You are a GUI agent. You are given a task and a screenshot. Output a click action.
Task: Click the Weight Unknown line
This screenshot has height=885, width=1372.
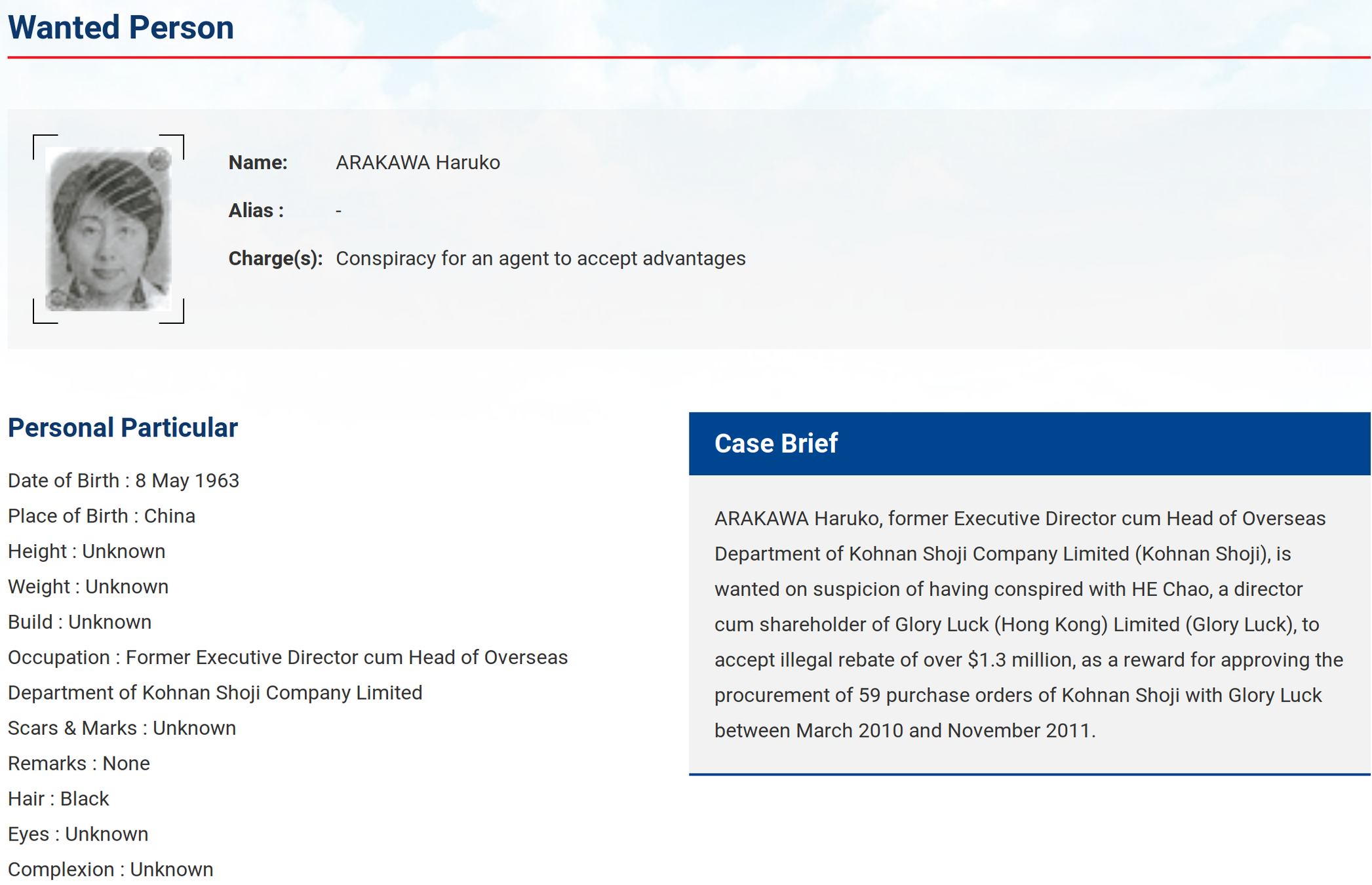[88, 587]
